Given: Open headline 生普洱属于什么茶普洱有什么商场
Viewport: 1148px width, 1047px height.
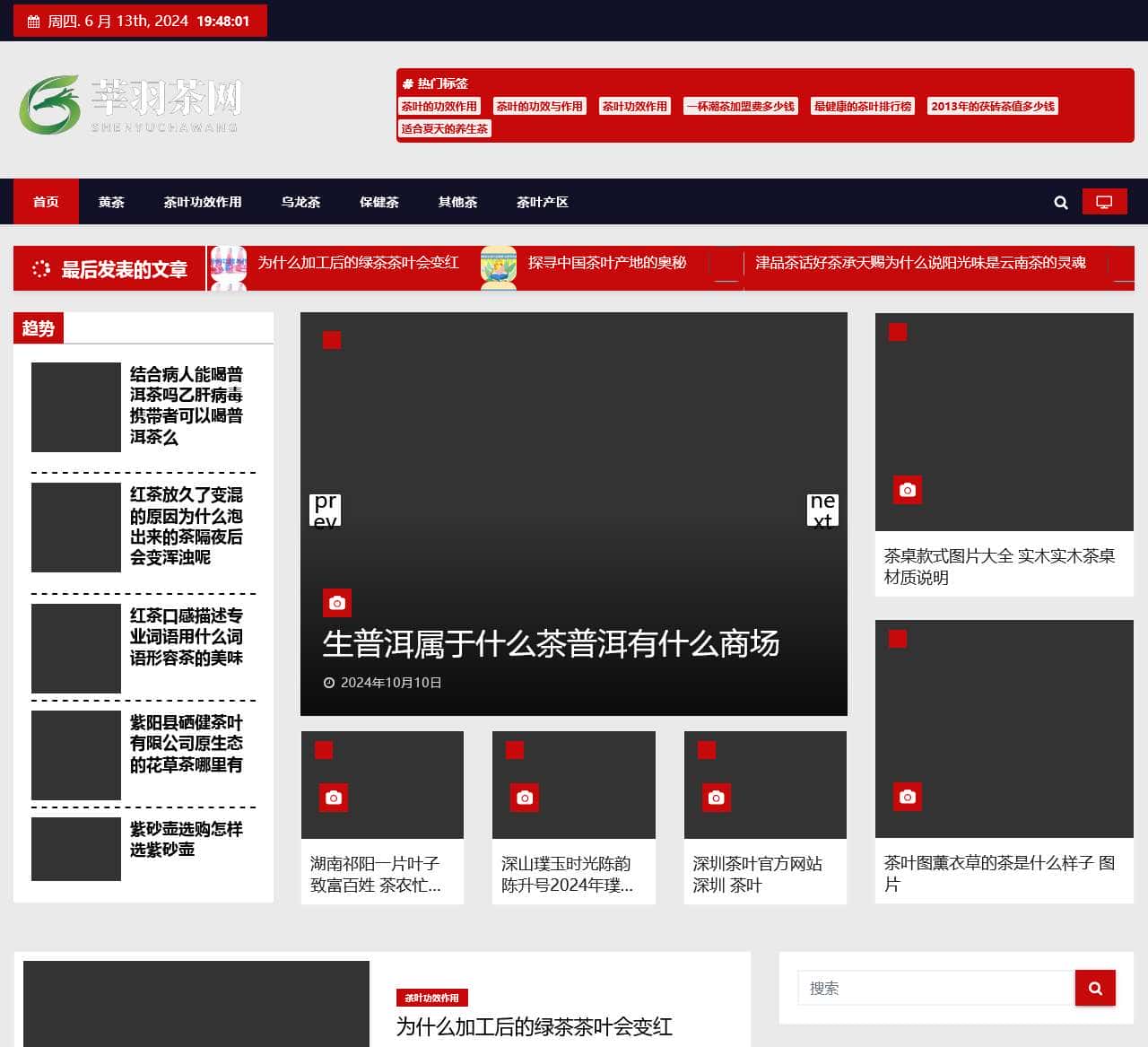Looking at the screenshot, I should coord(551,643).
